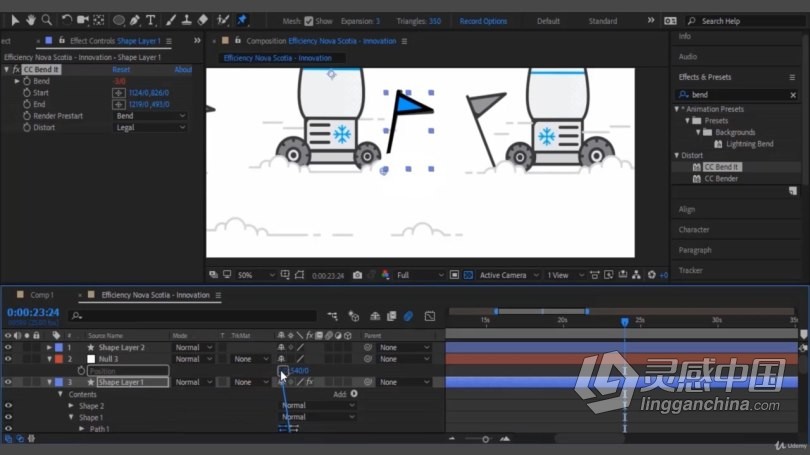This screenshot has width=810, height=455.
Task: Clear the bend search with X
Action: pyautogui.click(x=793, y=95)
